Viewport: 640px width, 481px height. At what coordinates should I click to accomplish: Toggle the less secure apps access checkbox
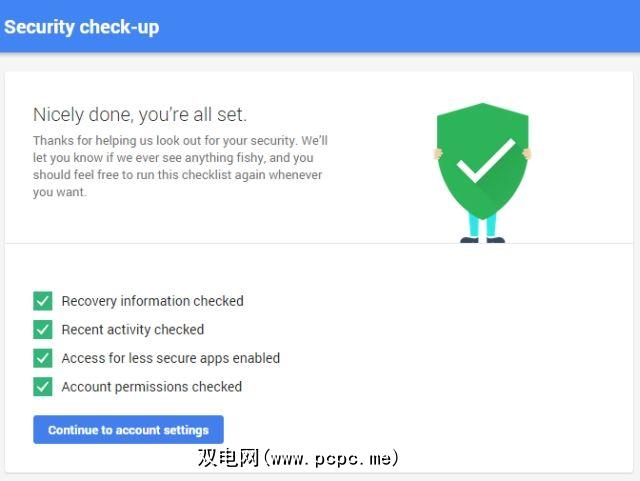[43, 358]
